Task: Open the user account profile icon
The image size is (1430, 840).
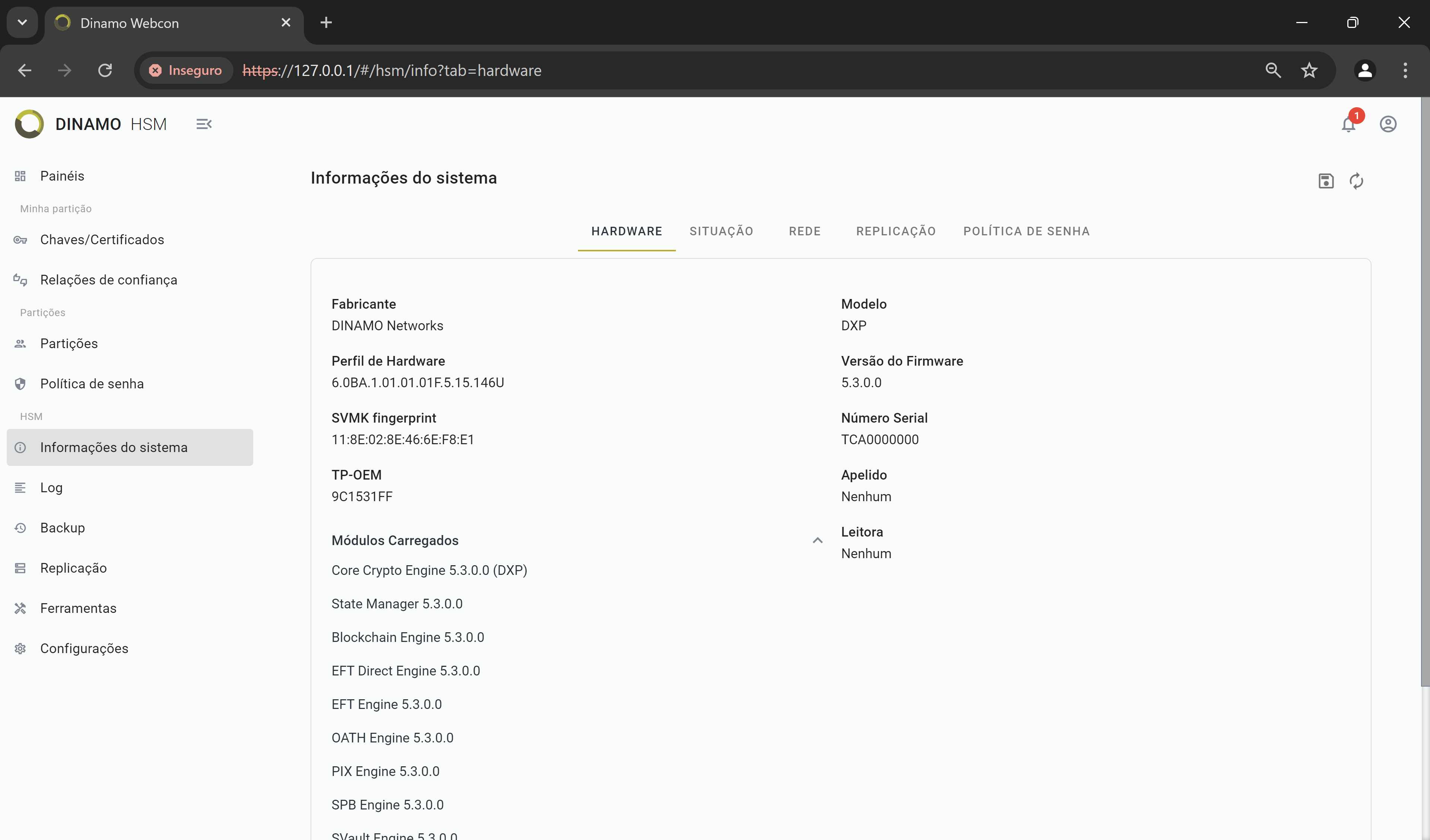Action: coord(1388,124)
